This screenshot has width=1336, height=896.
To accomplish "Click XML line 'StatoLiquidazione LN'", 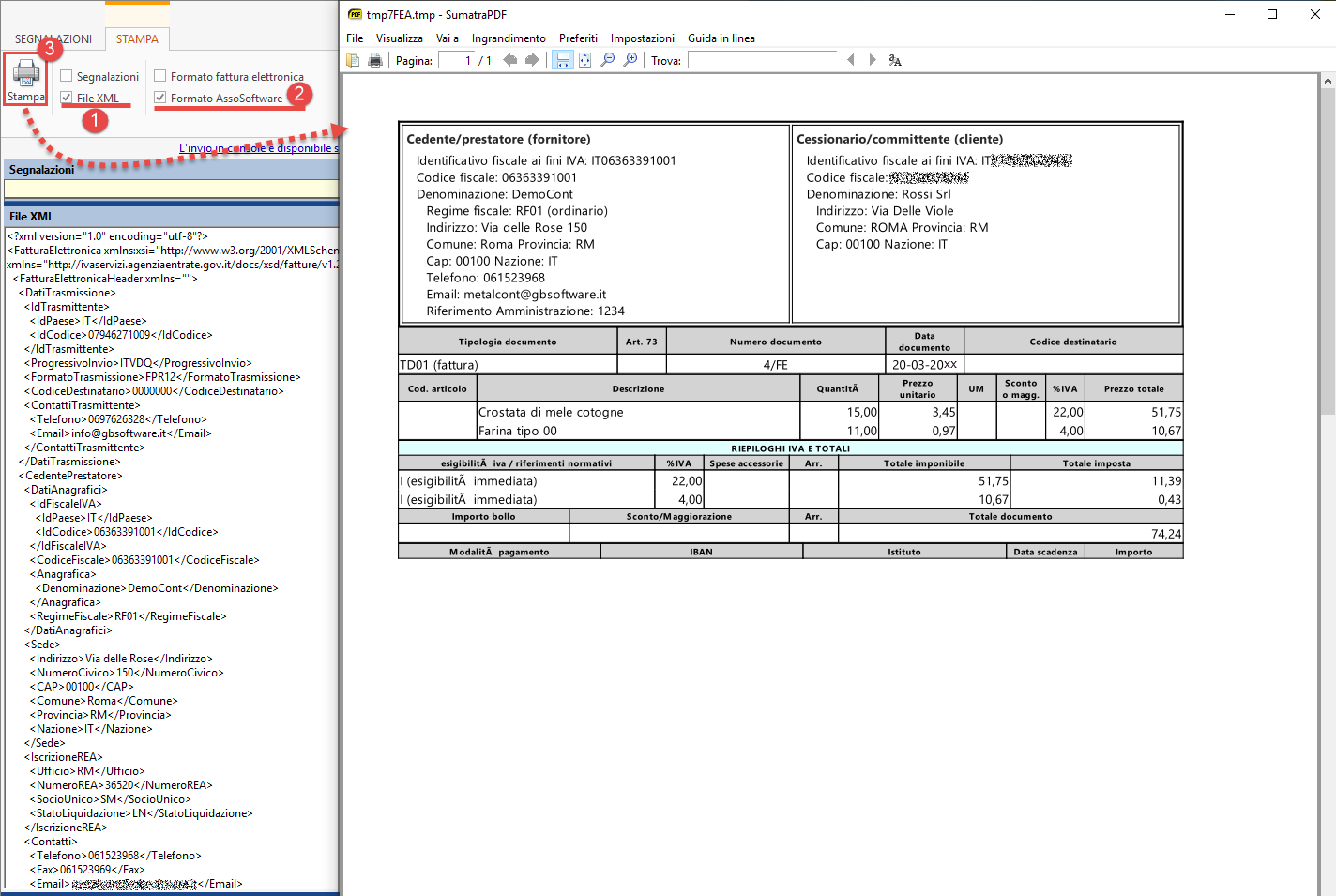I will coord(141,813).
